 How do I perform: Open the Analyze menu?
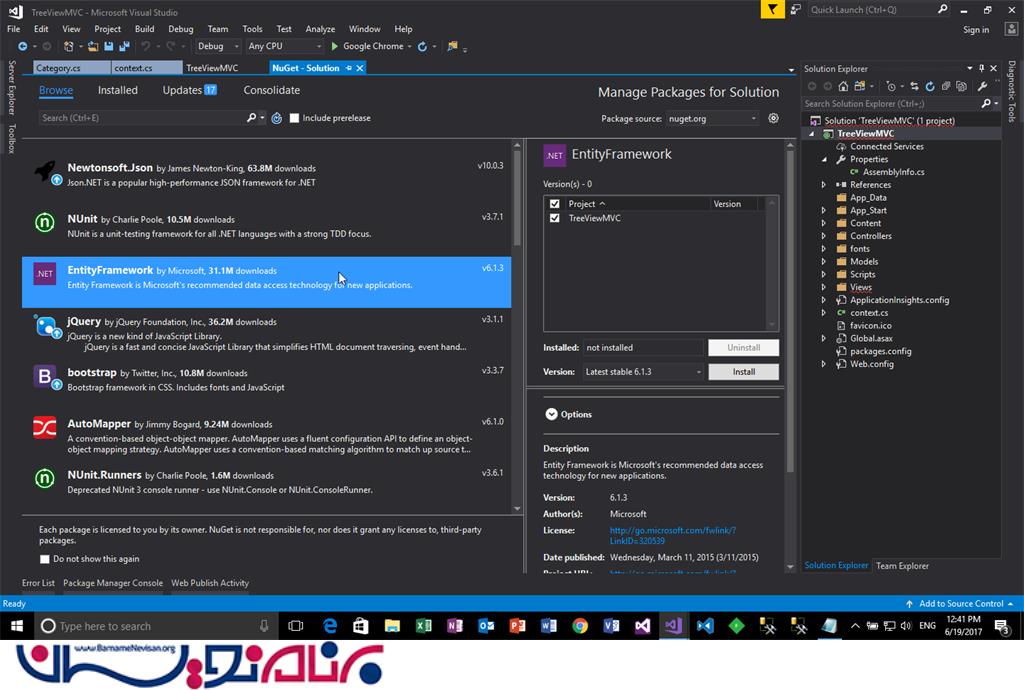320,29
